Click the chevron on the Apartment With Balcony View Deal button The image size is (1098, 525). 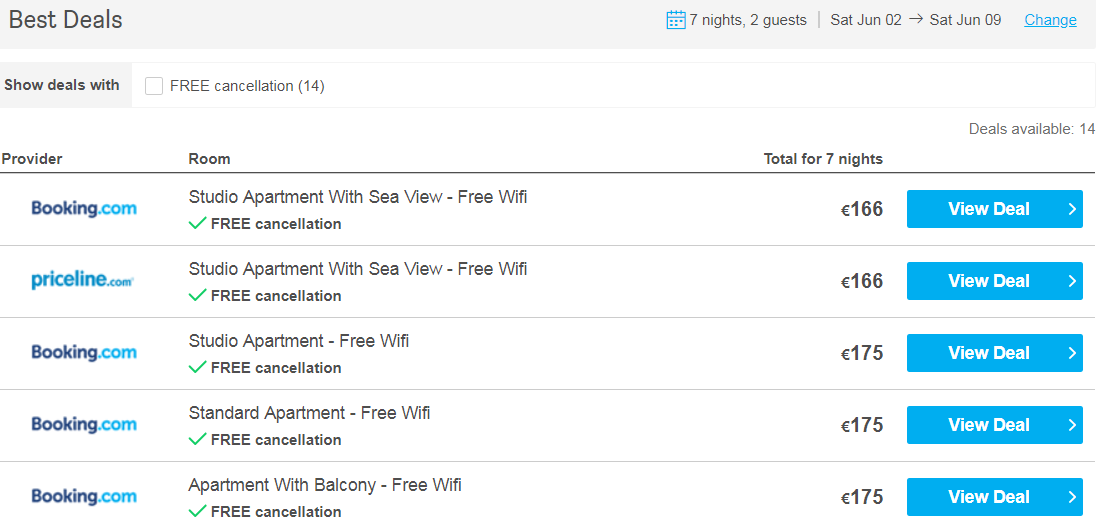[x=1071, y=497]
